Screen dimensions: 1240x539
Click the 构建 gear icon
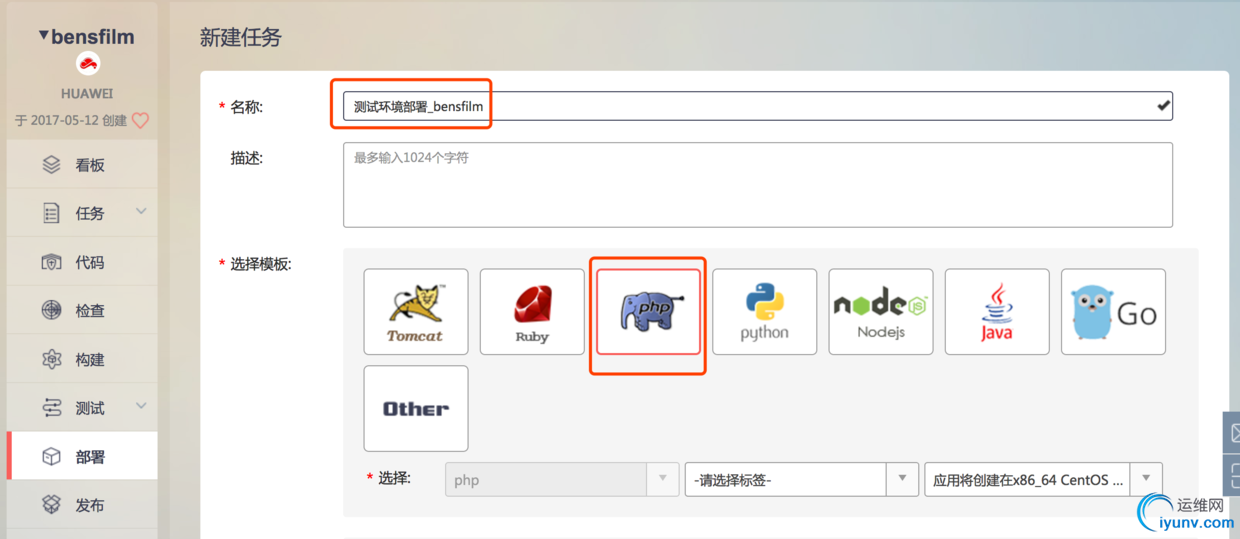point(52,359)
